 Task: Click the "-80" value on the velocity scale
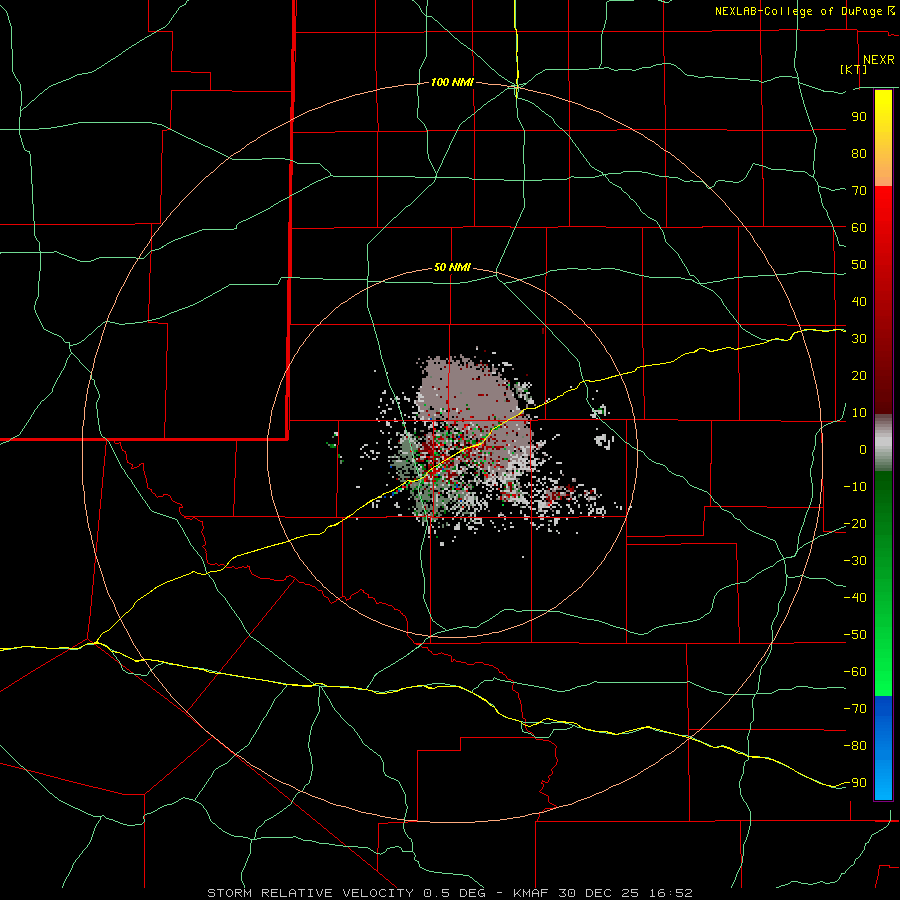click(x=855, y=746)
